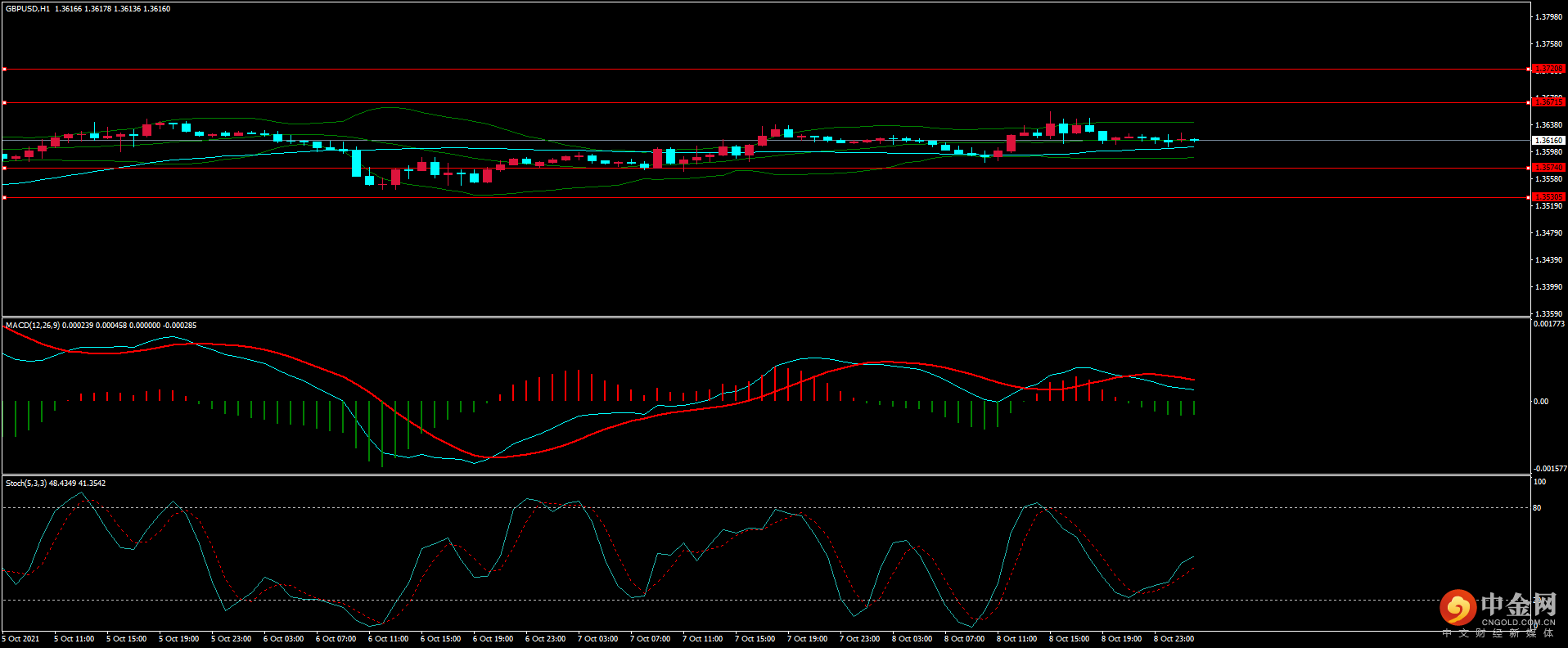Click the 1.35740 red price tag
This screenshot has width=1568, height=648.
coord(1548,168)
